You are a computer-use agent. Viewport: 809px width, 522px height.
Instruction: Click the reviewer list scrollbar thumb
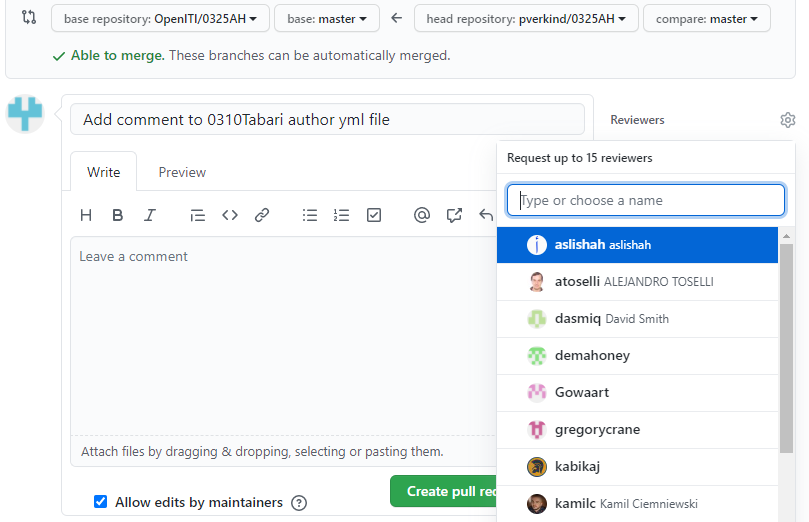786,348
